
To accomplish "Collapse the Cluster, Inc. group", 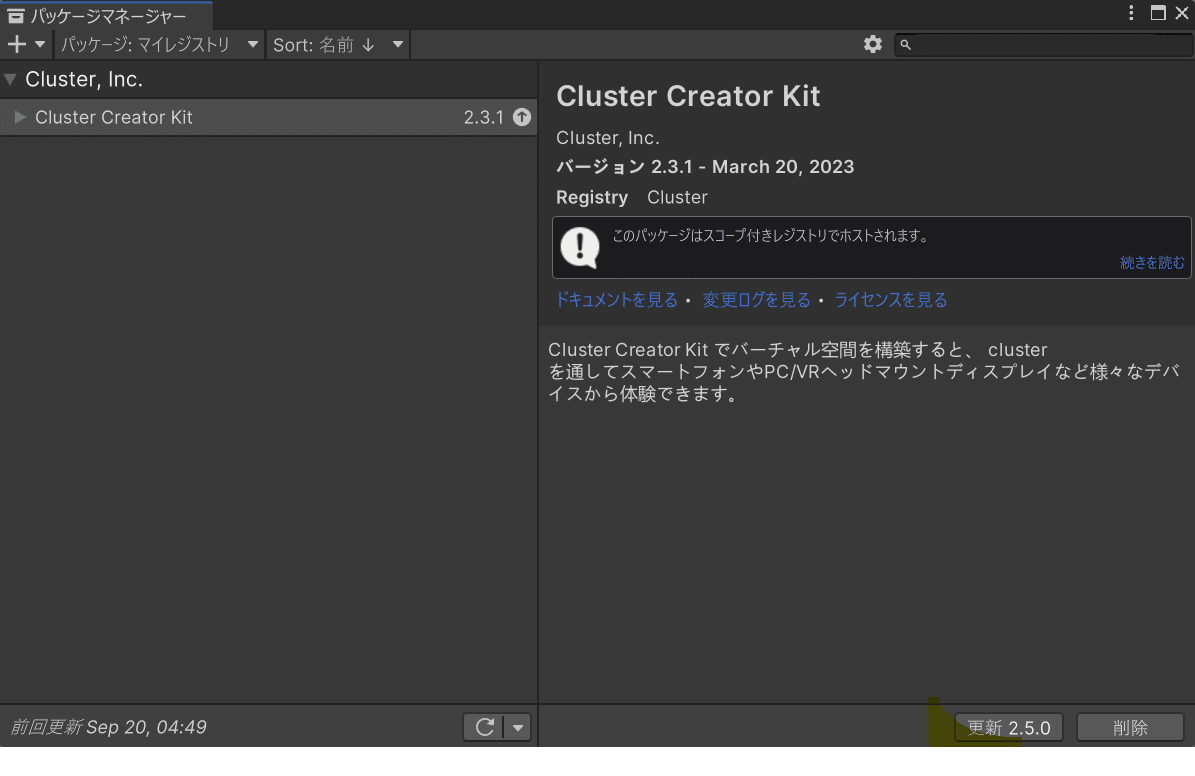I will click(x=11, y=79).
